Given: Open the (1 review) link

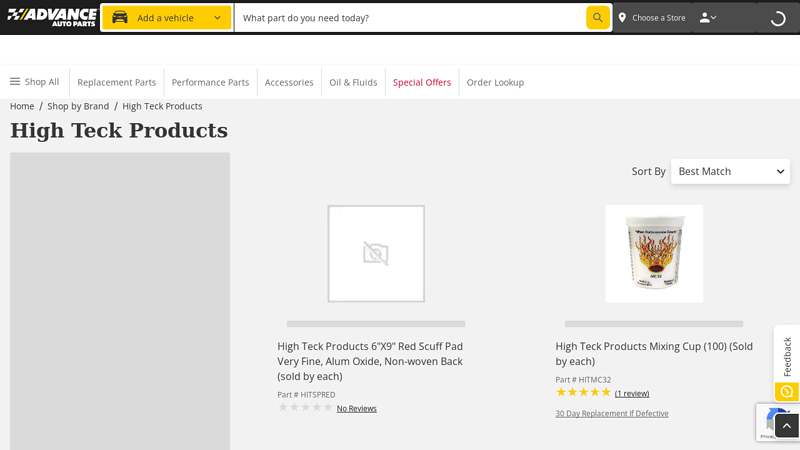Looking at the screenshot, I should tap(632, 393).
